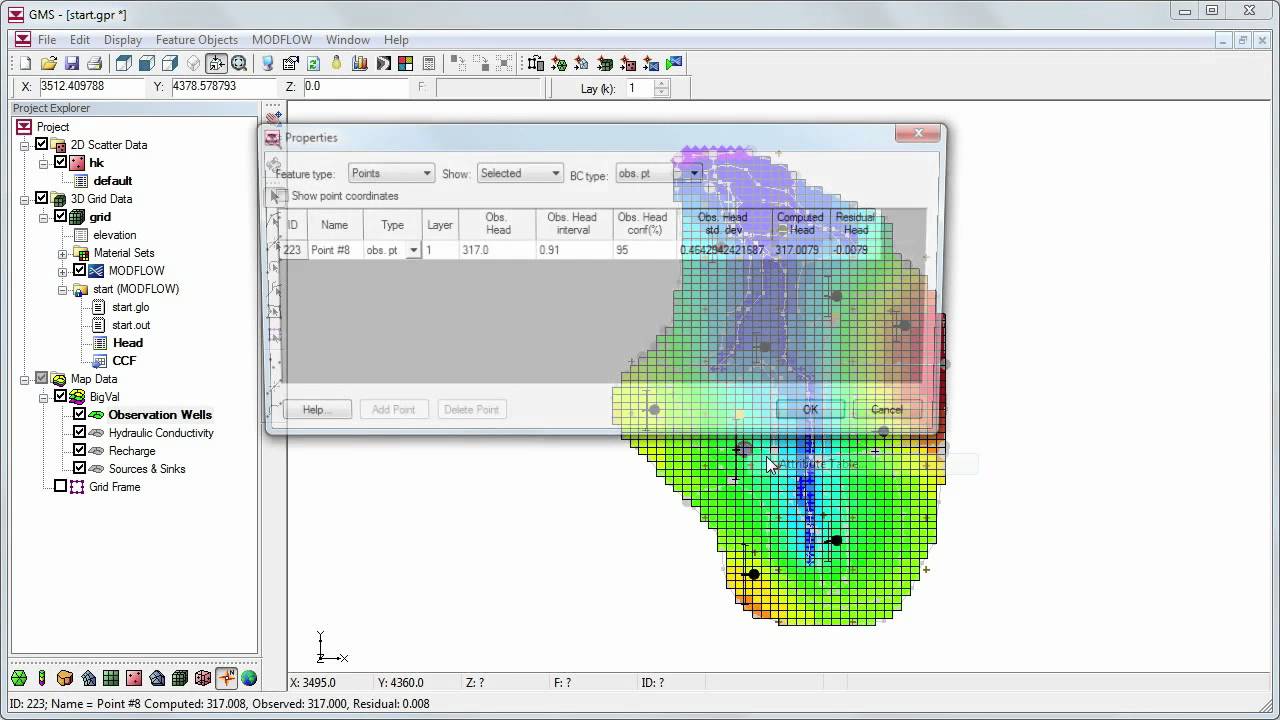Expand the Material Sets node

63,253
